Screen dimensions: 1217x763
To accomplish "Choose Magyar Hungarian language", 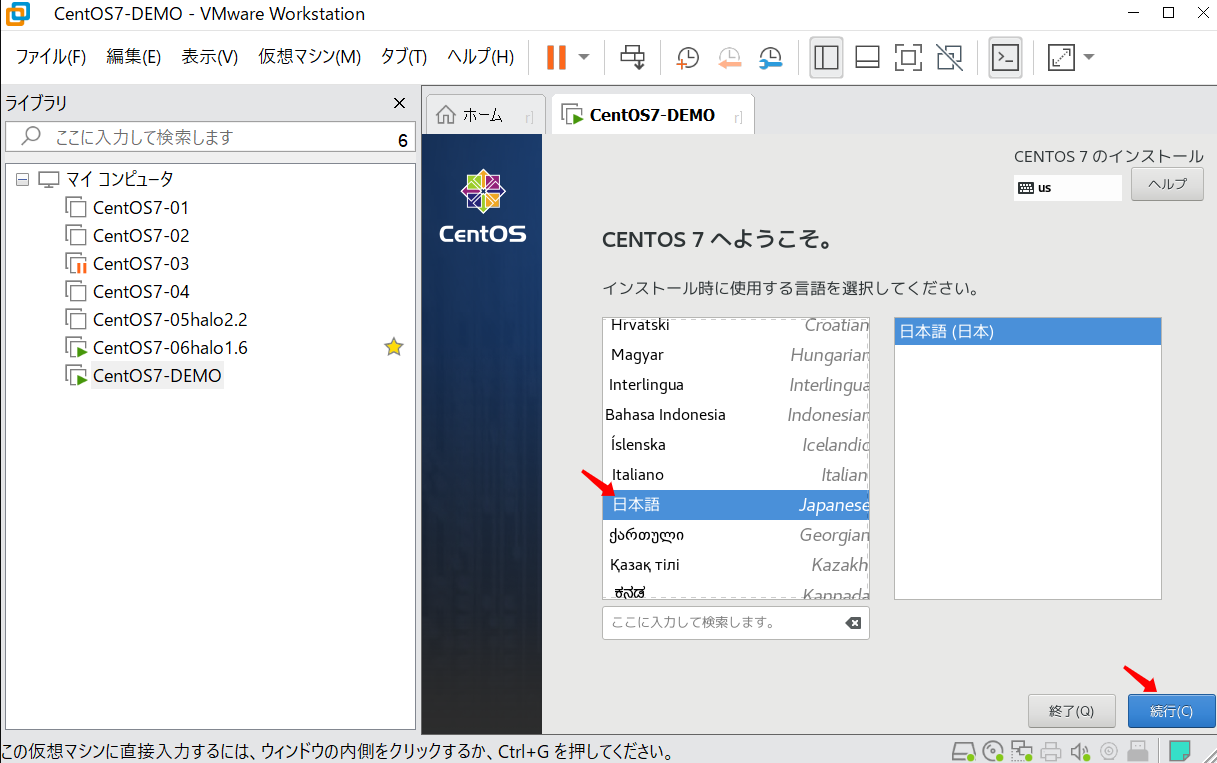I will pyautogui.click(x=736, y=355).
